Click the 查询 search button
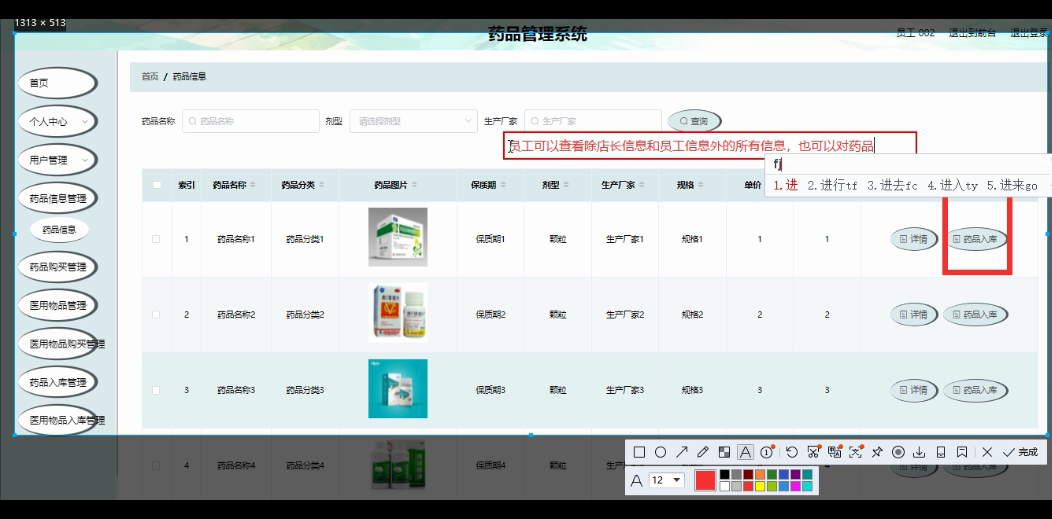1052x519 pixels. pos(694,121)
